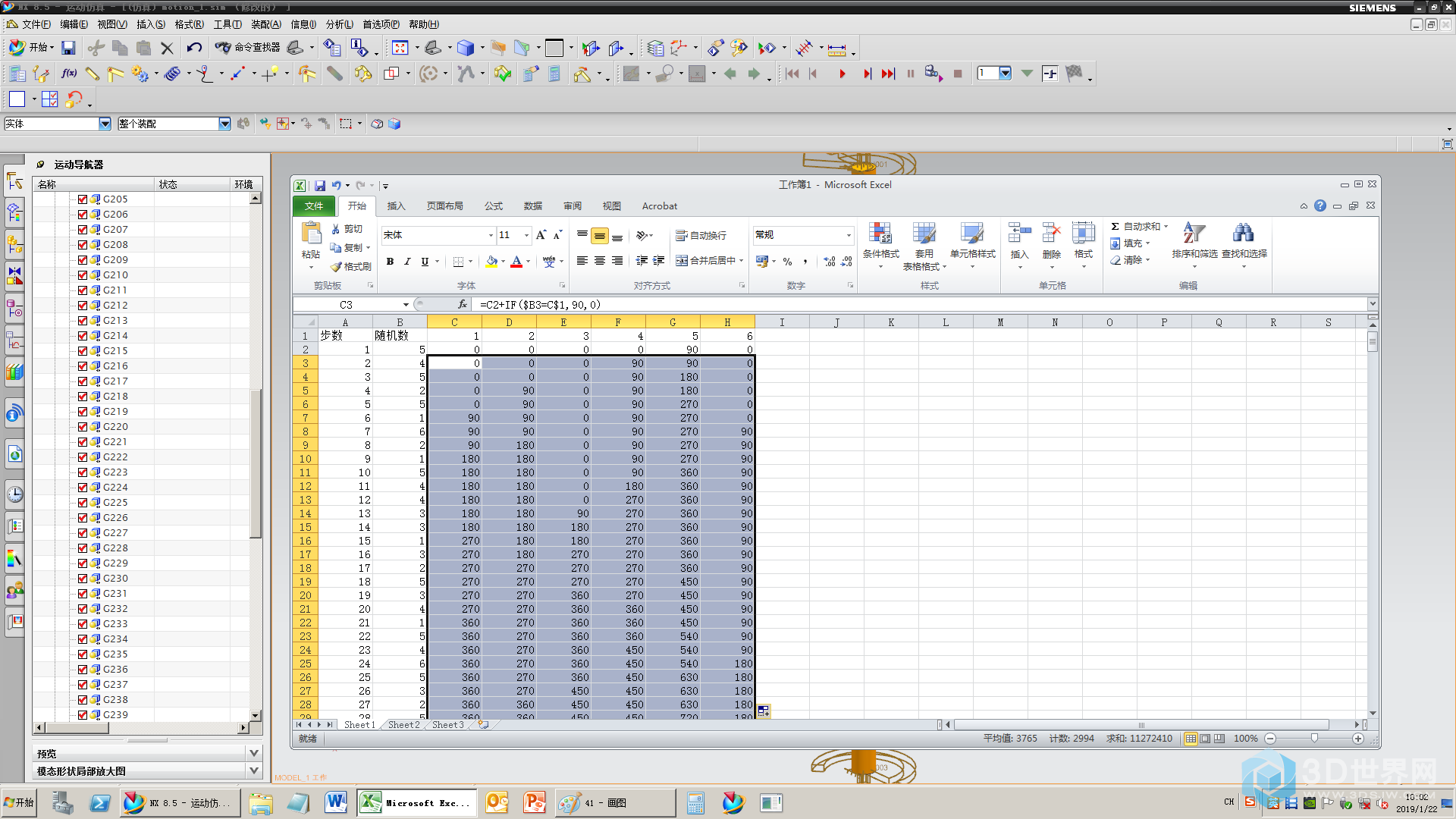Switch to the 插入 Insert ribbon tab

[x=396, y=206]
